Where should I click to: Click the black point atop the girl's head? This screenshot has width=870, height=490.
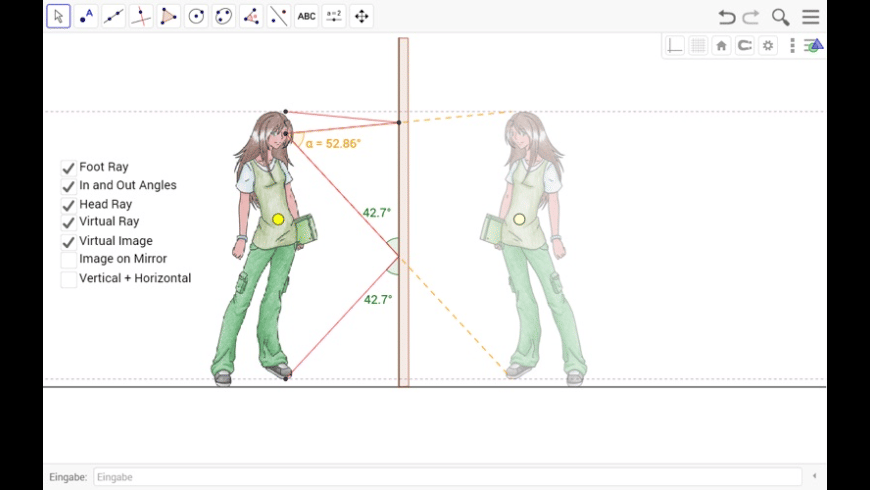pyautogui.click(x=286, y=112)
